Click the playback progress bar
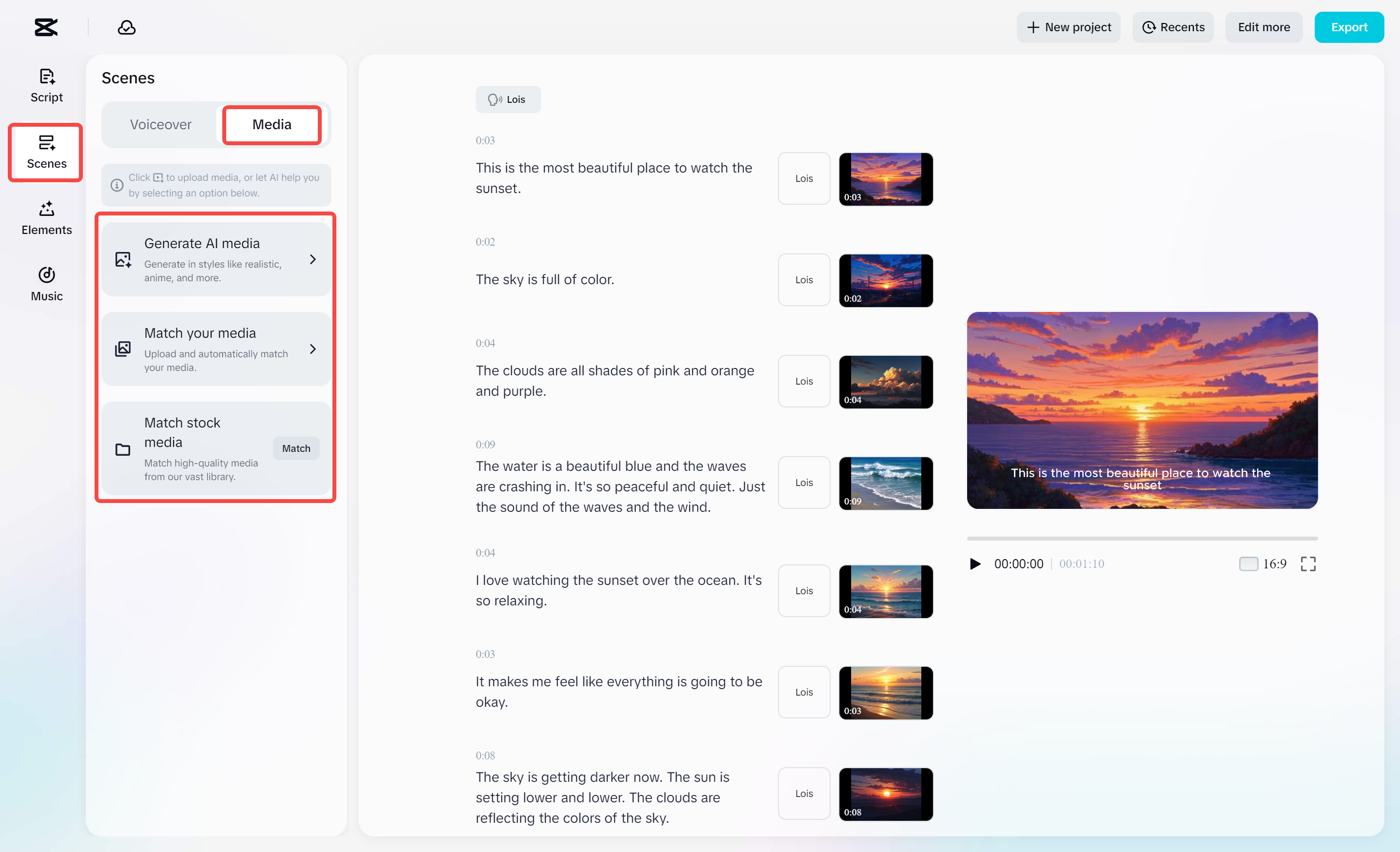Screen dimensions: 1400x852 [1142, 539]
